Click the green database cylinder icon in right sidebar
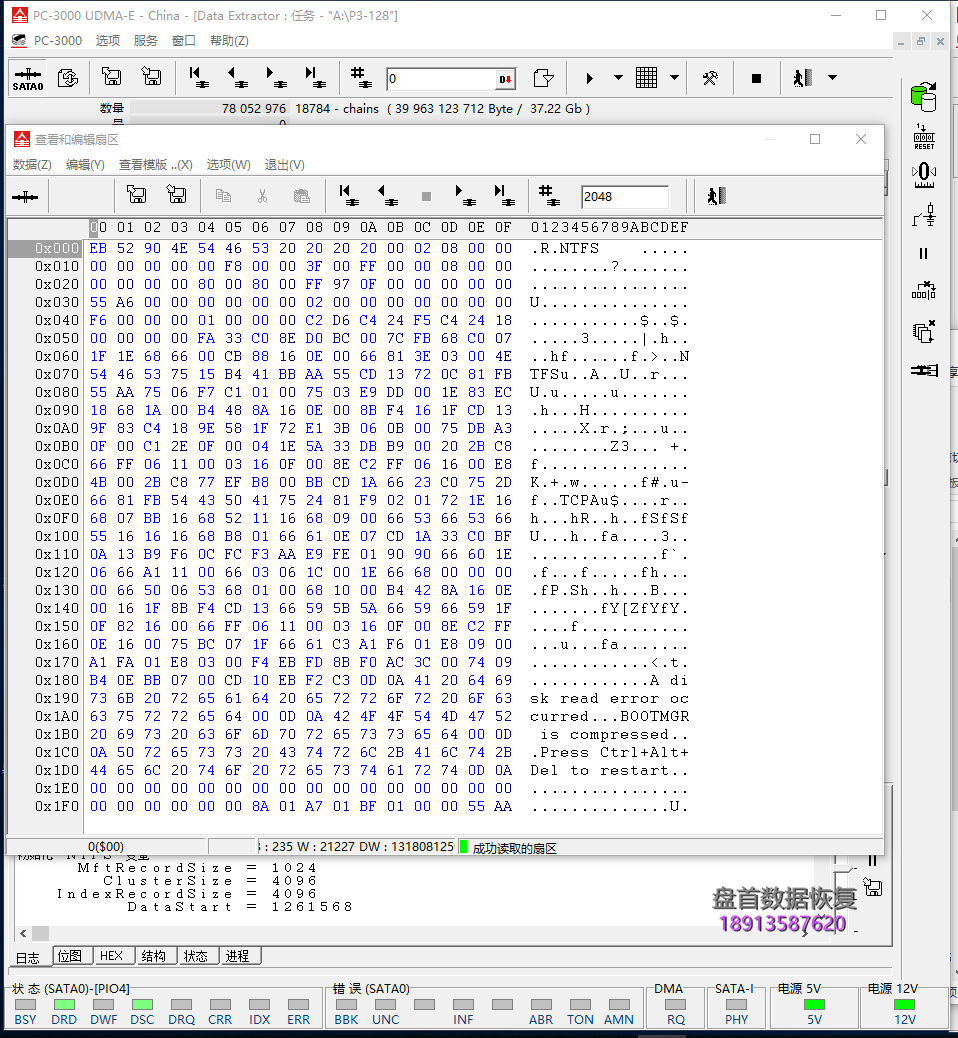Screen dimensions: 958x1038 click(924, 97)
